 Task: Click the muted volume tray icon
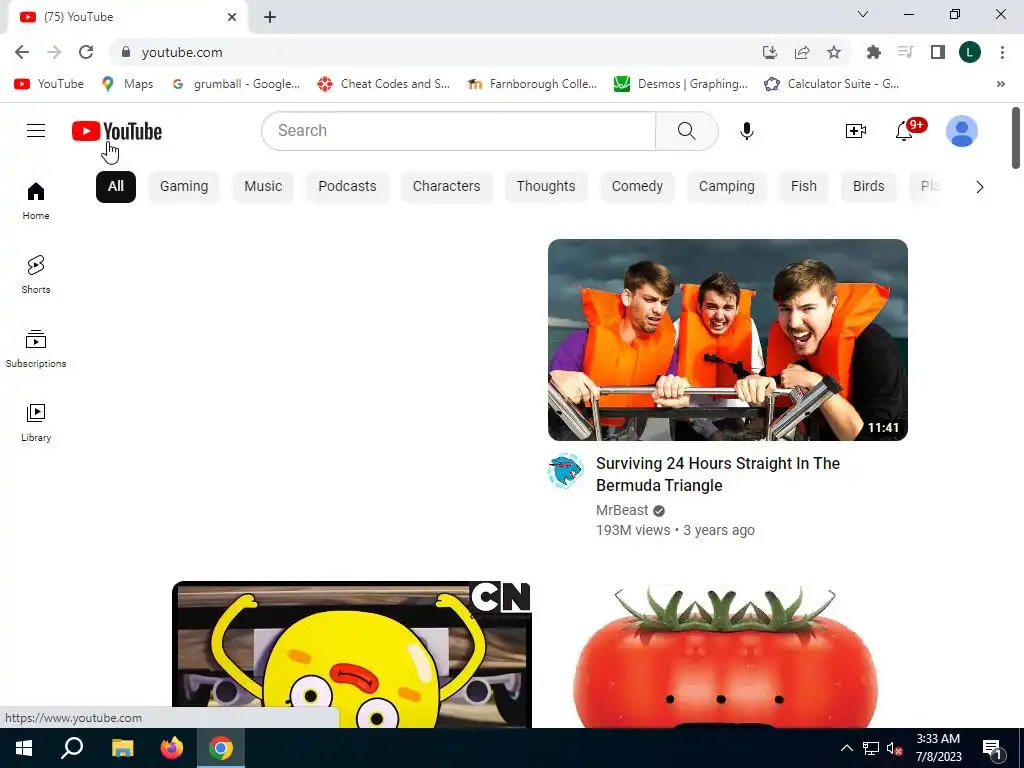pos(895,748)
